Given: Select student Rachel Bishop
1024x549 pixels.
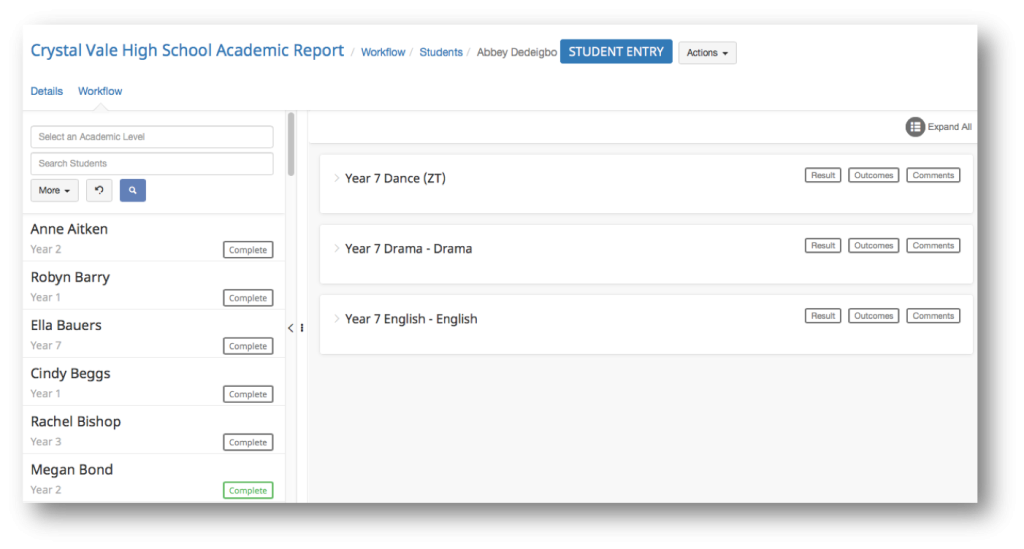Looking at the screenshot, I should tap(76, 422).
